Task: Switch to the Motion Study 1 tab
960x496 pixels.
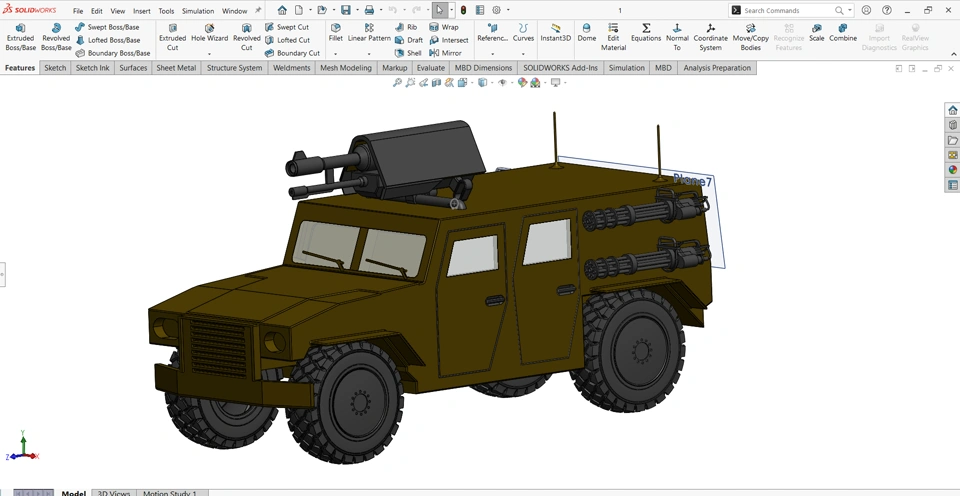Action: pos(169,492)
